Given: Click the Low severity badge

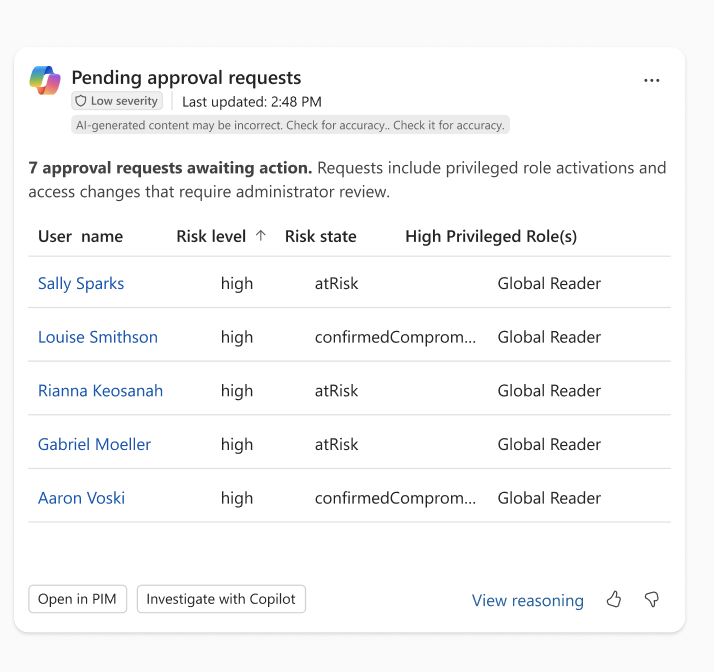Looking at the screenshot, I should point(117,101).
